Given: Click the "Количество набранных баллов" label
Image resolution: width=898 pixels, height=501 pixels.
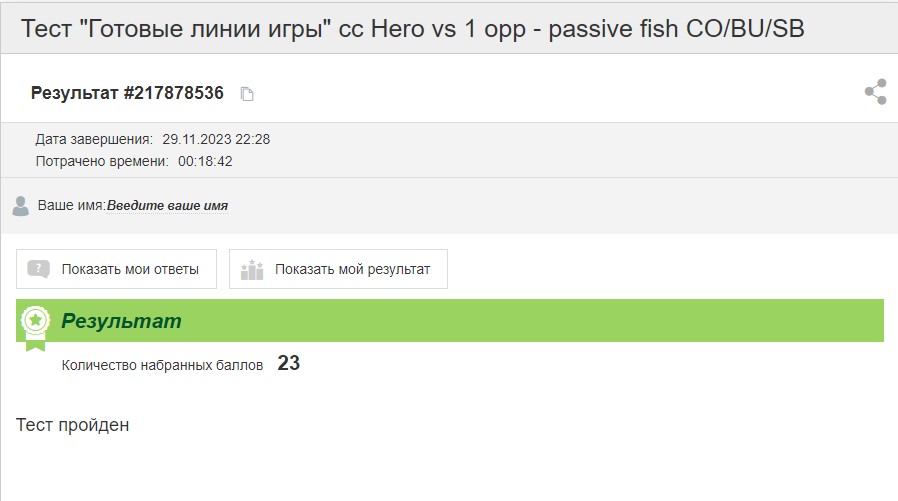Looking at the screenshot, I should [162, 365].
